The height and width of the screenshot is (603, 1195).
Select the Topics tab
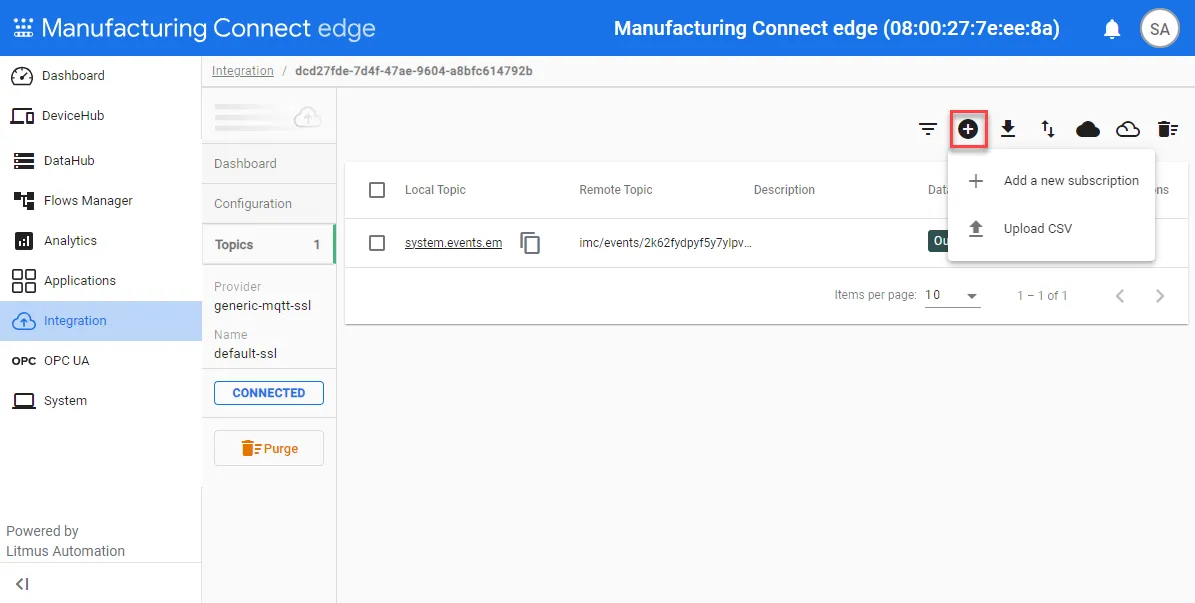[269, 245]
